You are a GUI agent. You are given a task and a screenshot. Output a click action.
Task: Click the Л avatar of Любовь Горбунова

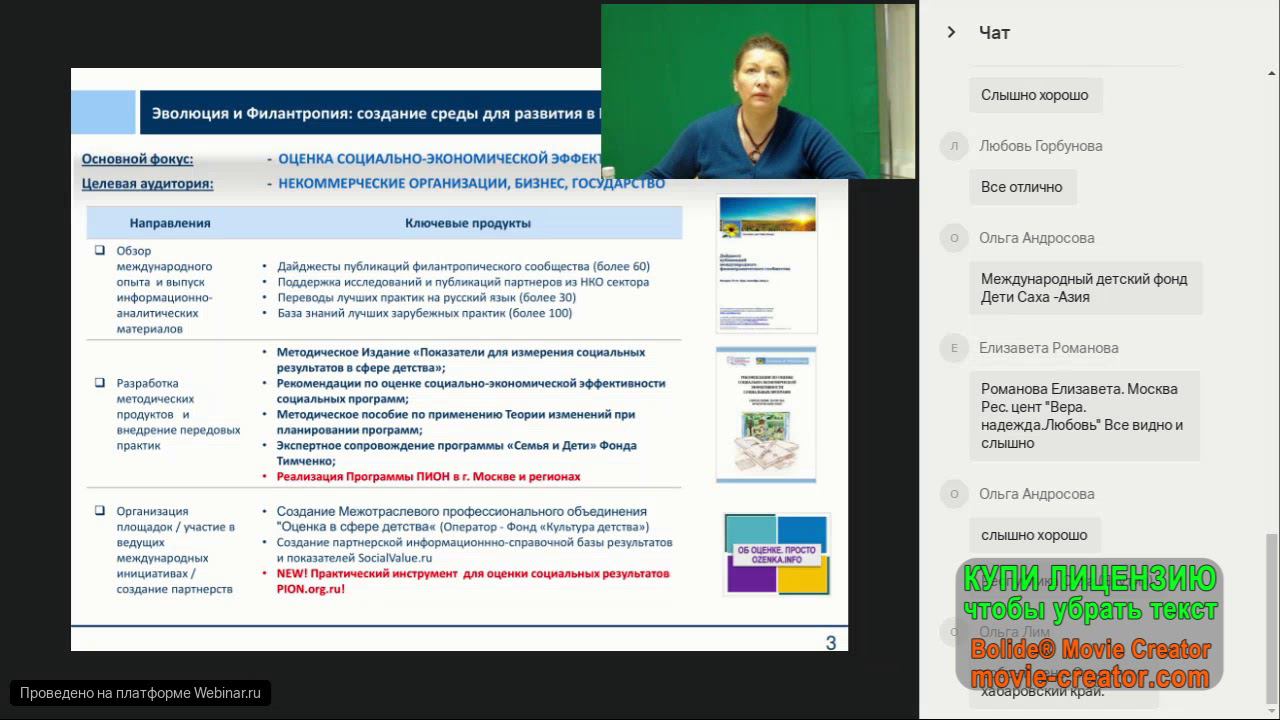[954, 146]
